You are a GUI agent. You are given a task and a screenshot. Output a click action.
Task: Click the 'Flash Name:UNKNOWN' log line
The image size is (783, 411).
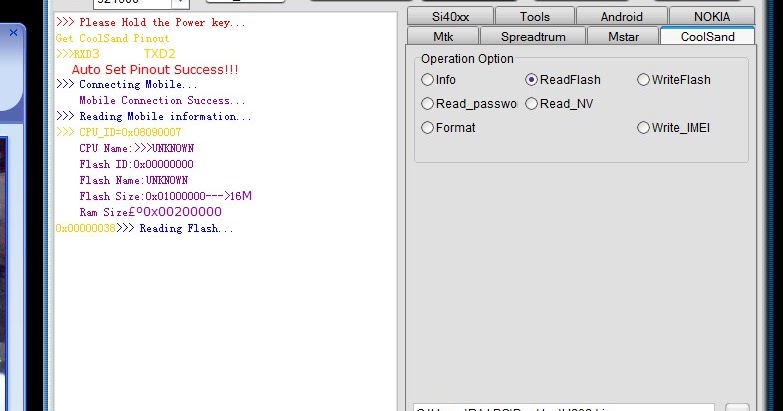(x=133, y=180)
